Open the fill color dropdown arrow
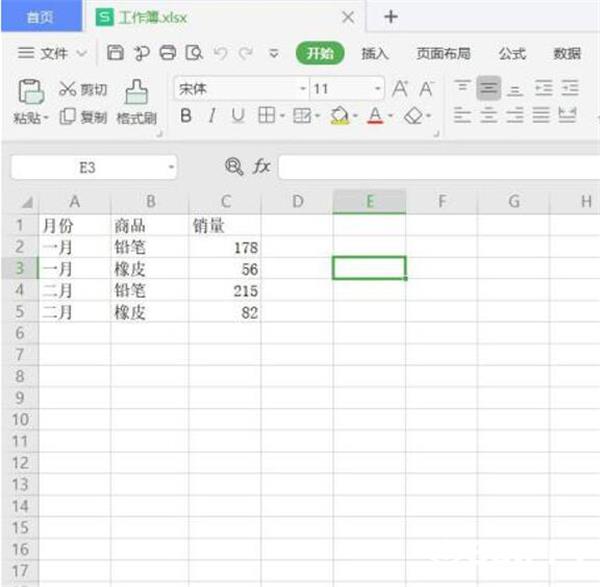Viewport: 600px width, 587px height. (x=355, y=115)
